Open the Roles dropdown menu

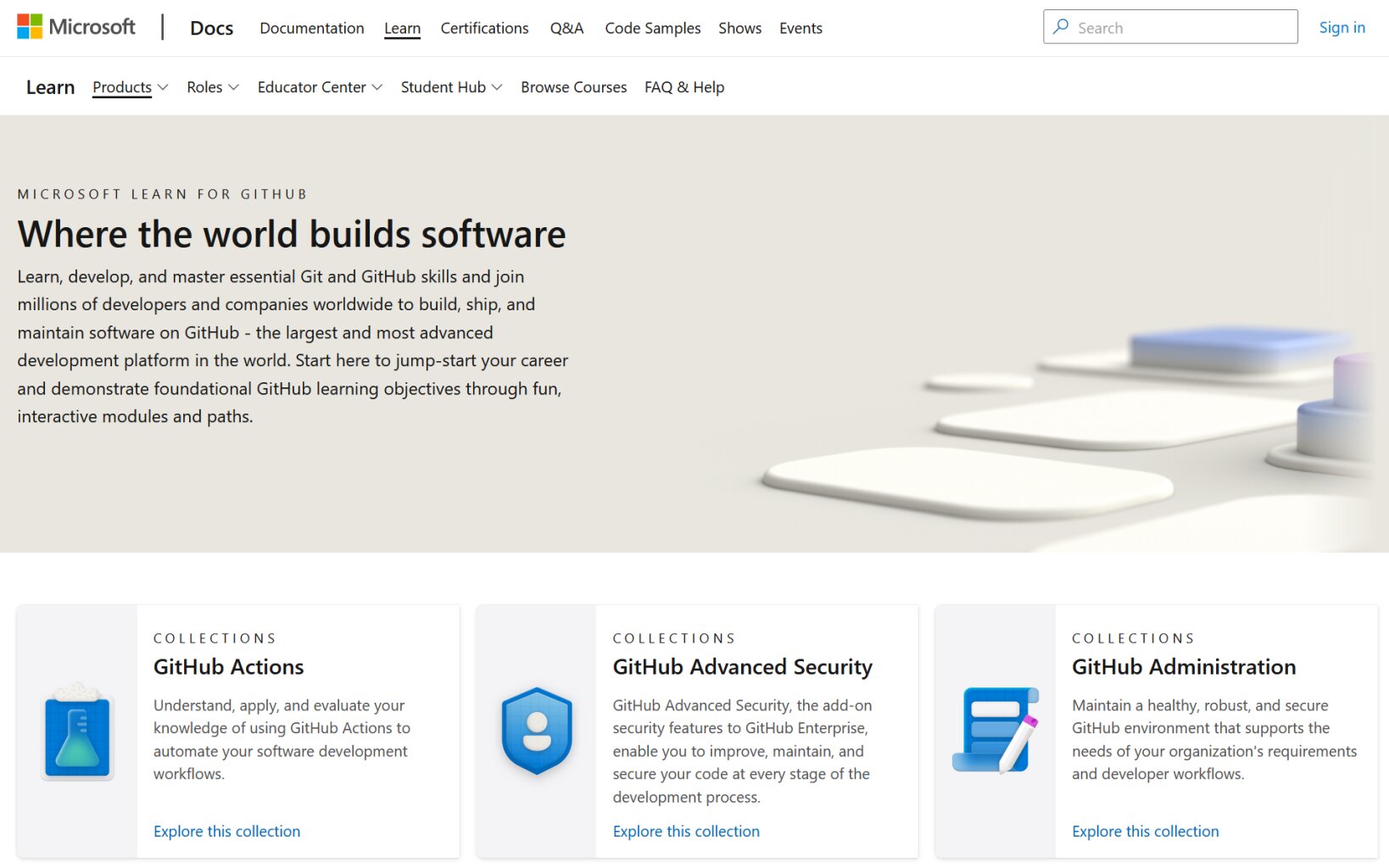(213, 87)
